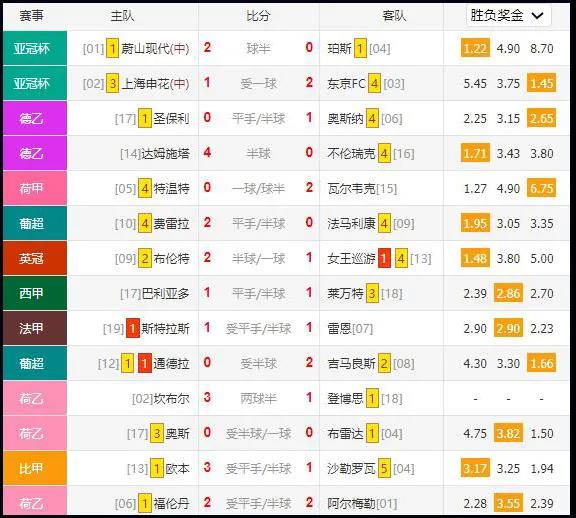Click the red card badge next to 通德拉
Viewport: 576px width, 518px height.
145,363
